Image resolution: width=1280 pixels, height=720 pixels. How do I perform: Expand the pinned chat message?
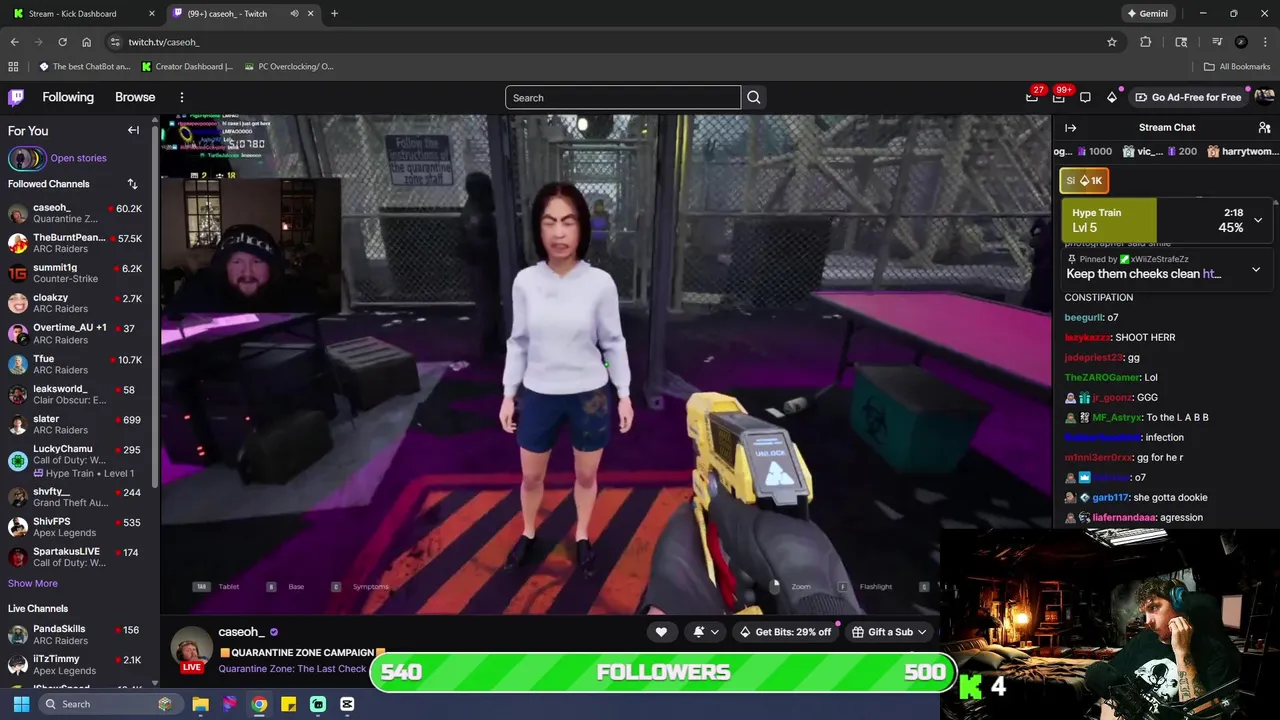pos(1256,269)
